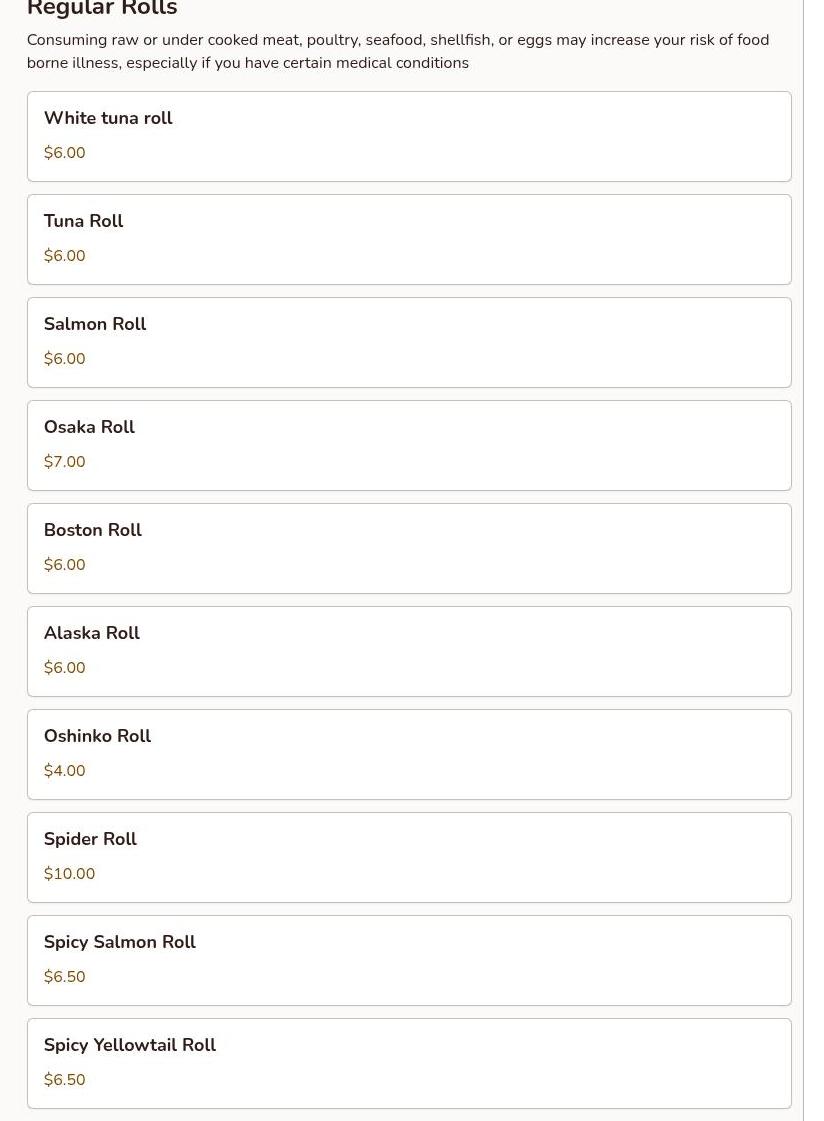Click the $6.00 price under Boston Roll
824x1121 pixels.
(65, 565)
